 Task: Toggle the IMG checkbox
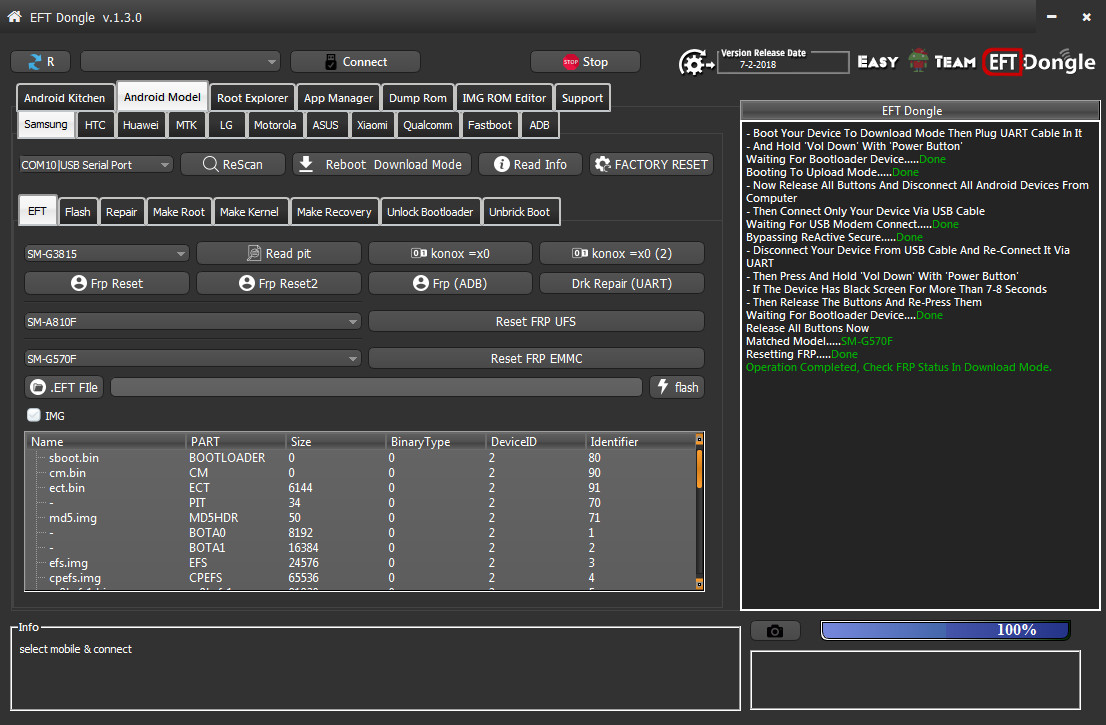(34, 415)
